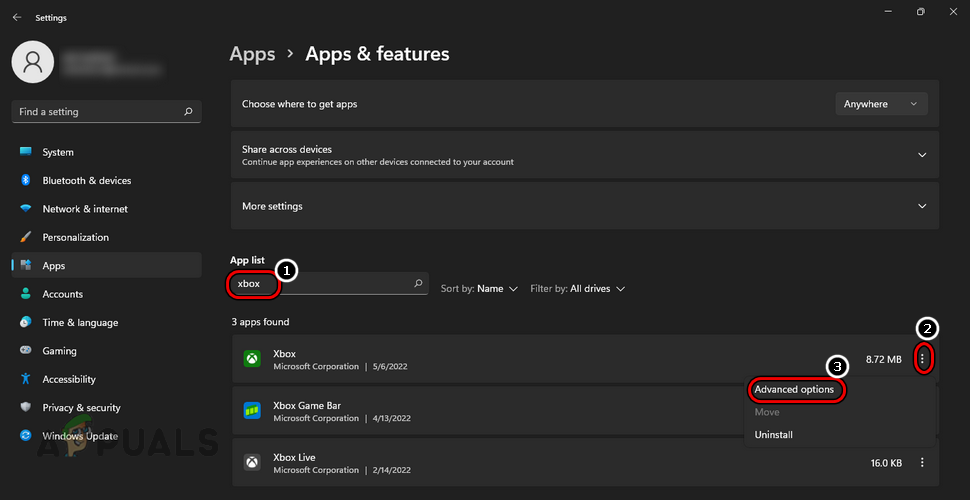Click the 'Find a setting' search box
Viewport: 970px width, 500px height.
pyautogui.click(x=100, y=112)
